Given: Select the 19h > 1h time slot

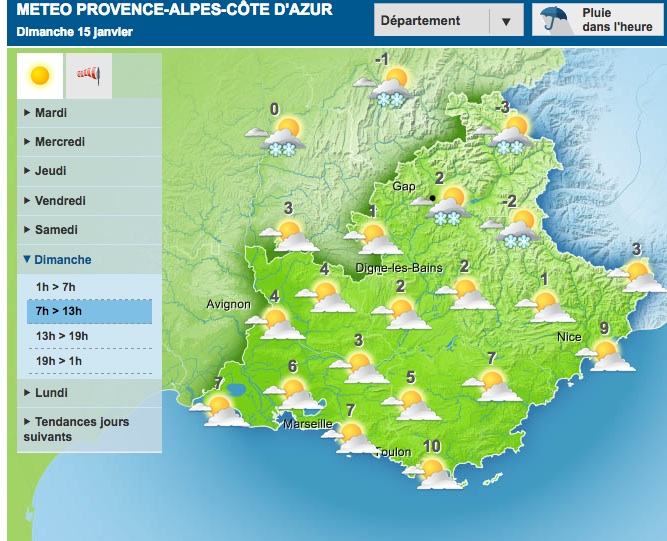Looking at the screenshot, I should tap(89, 361).
